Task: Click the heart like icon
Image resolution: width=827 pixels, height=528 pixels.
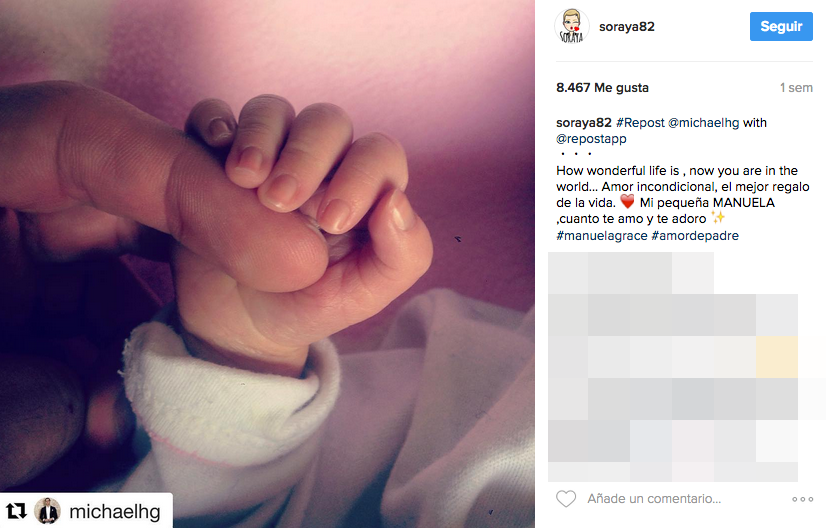Action: (566, 498)
